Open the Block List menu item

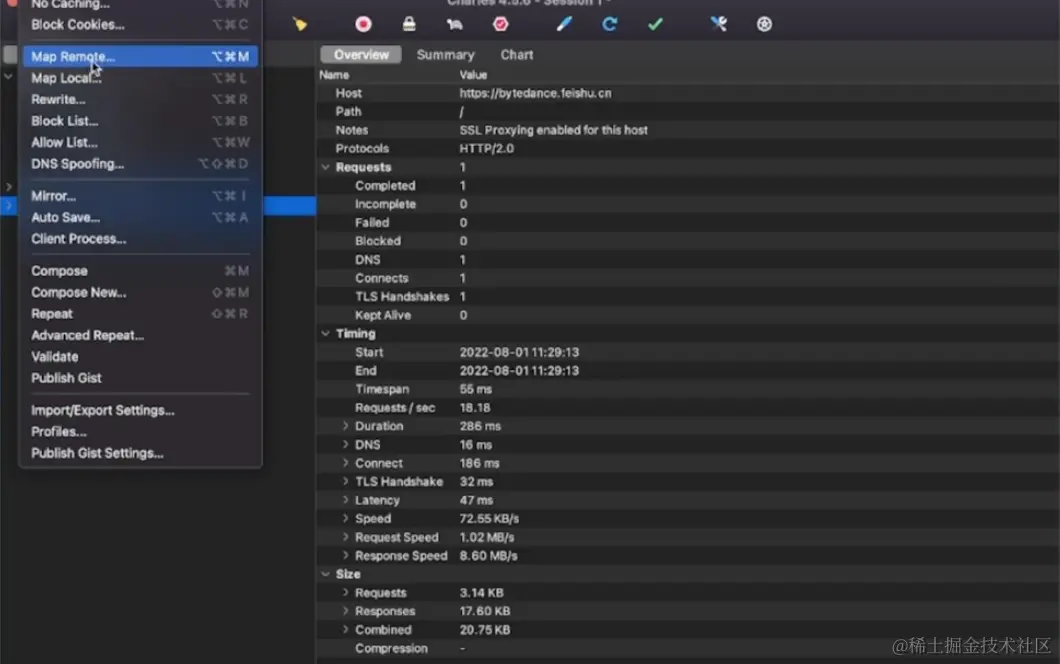140,121
